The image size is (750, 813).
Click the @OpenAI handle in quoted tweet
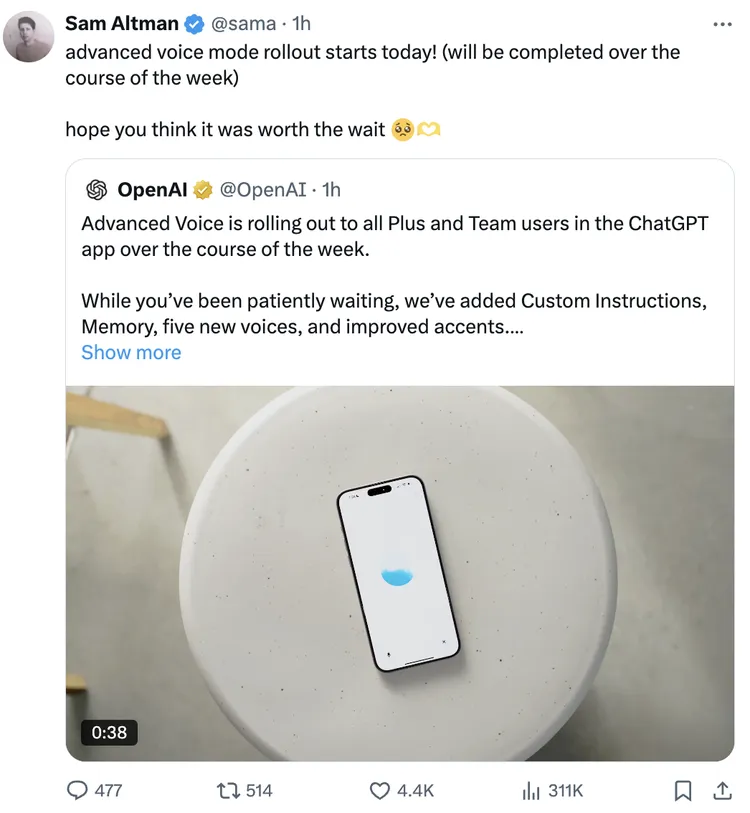click(262, 189)
